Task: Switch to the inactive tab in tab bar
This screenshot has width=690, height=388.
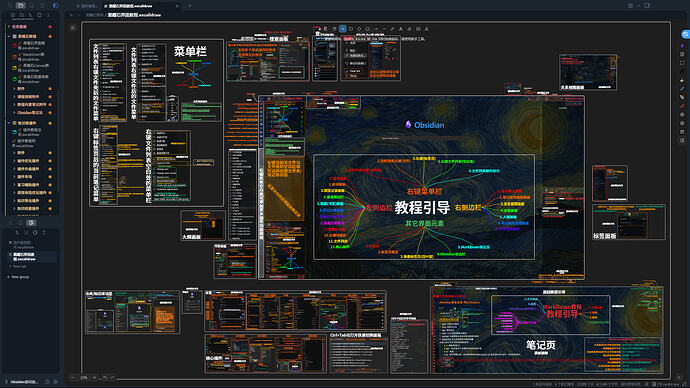Action: pyautogui.click(x=87, y=6)
